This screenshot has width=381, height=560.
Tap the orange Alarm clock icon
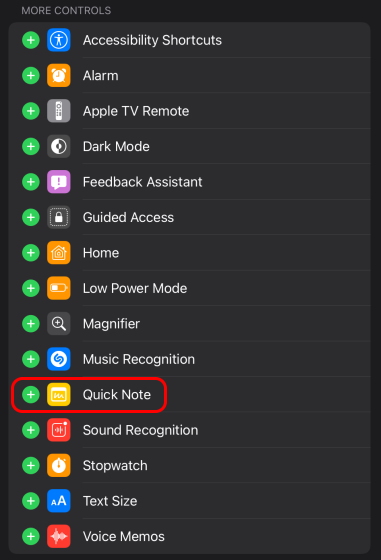[x=59, y=75]
